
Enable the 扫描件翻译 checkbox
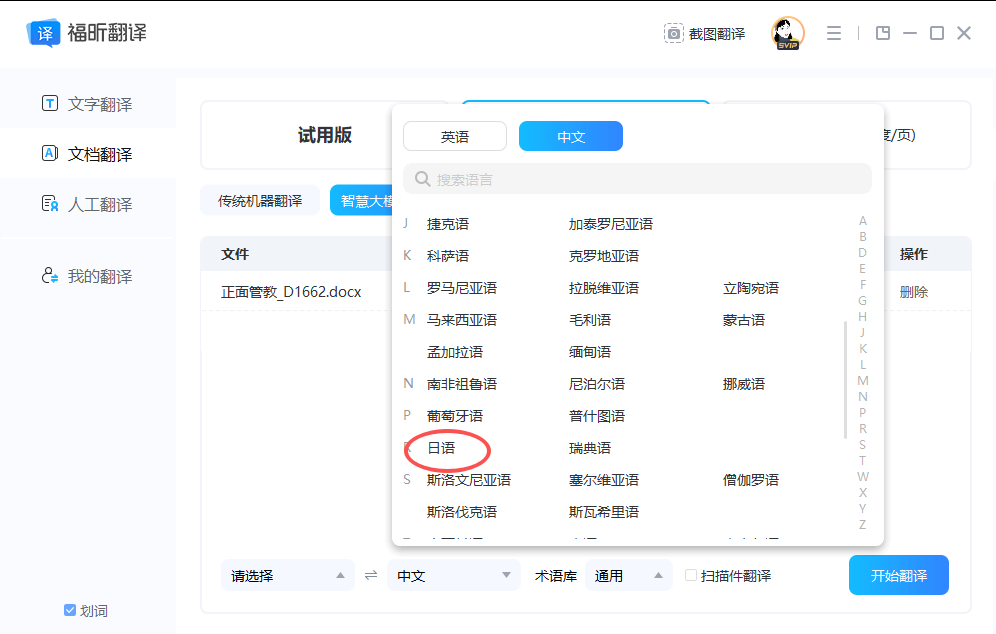690,575
